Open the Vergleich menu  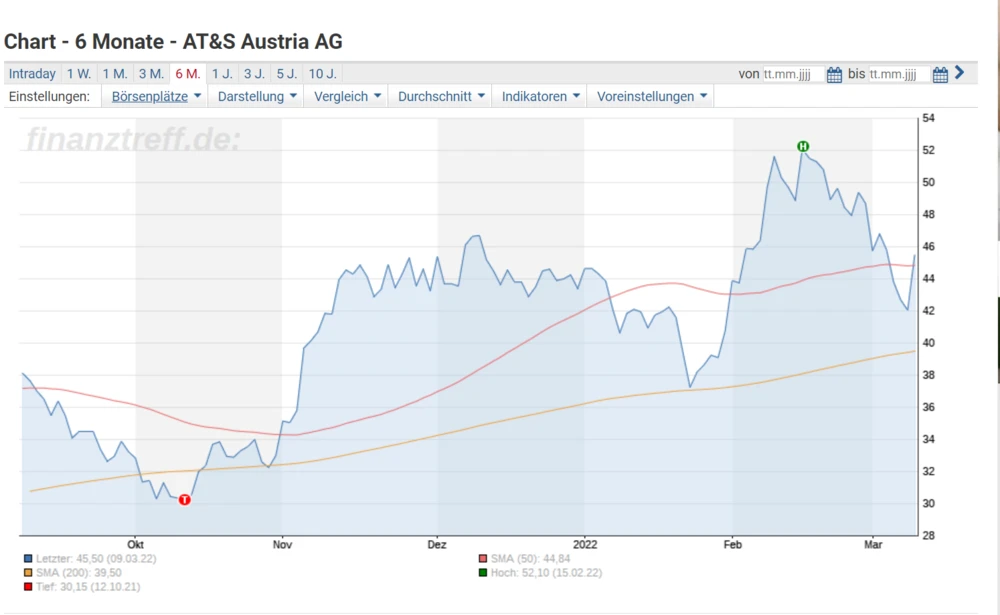348,97
